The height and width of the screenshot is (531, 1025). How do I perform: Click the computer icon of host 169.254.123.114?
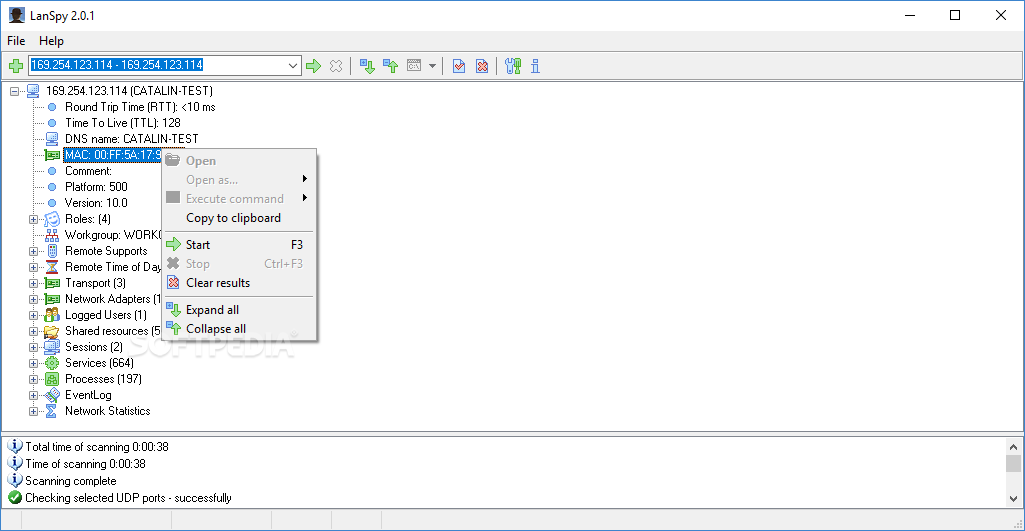pos(33,91)
